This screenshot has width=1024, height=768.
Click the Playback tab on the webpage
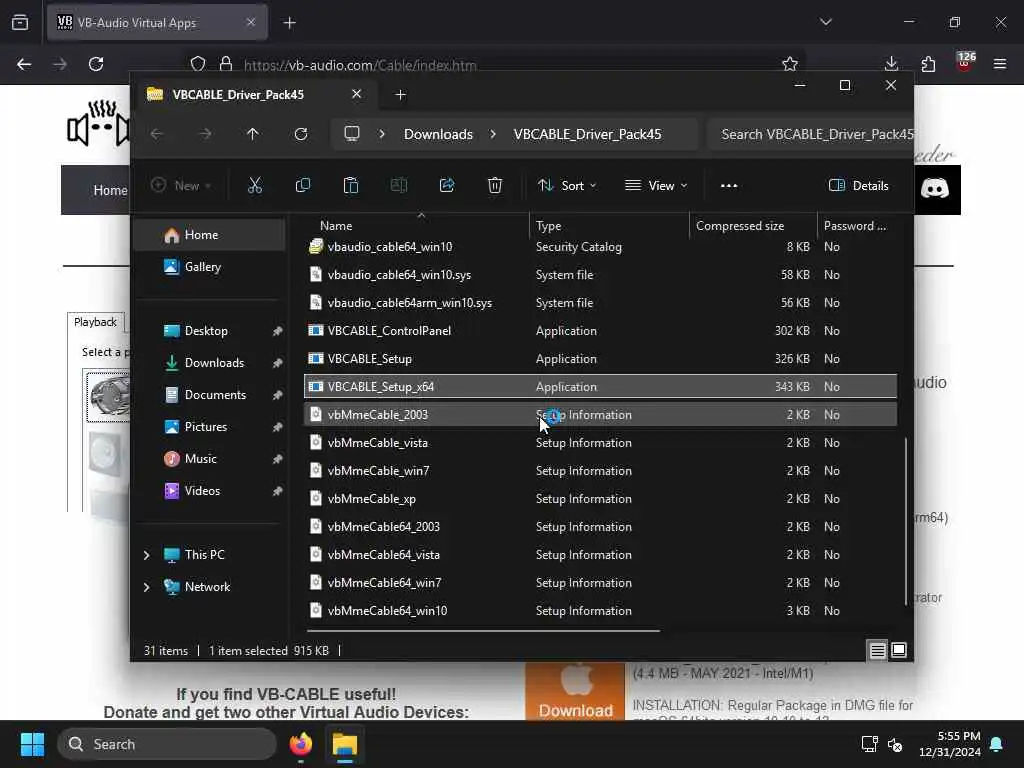95,322
